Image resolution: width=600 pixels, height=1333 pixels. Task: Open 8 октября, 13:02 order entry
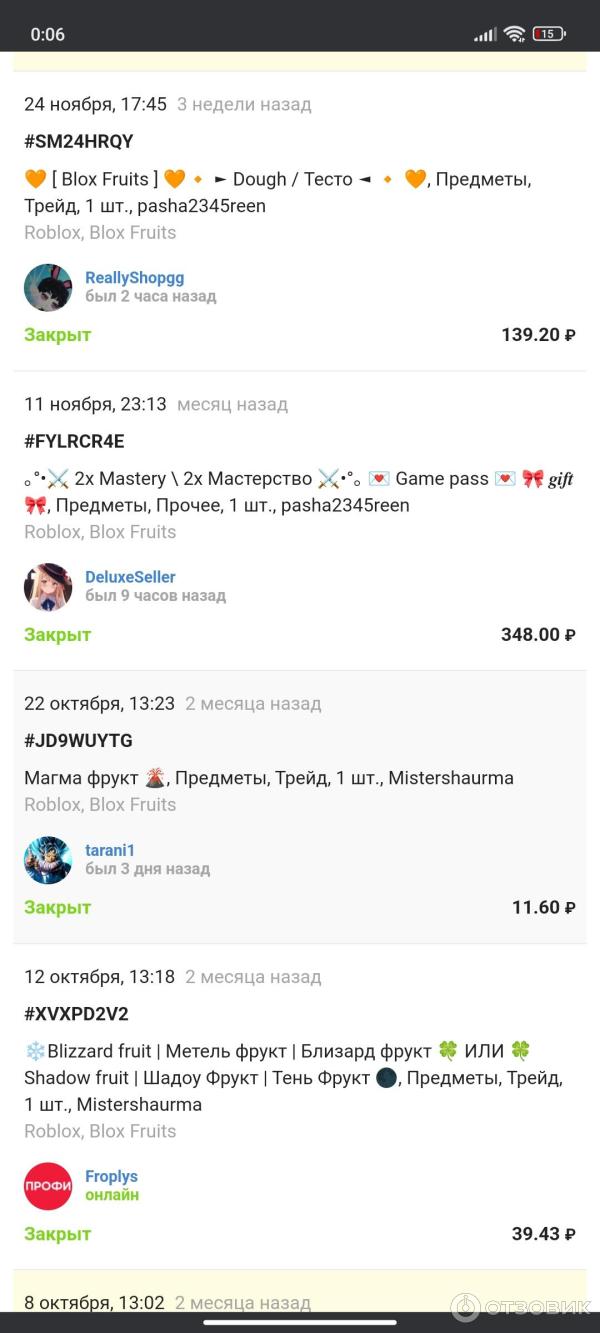tap(300, 1302)
